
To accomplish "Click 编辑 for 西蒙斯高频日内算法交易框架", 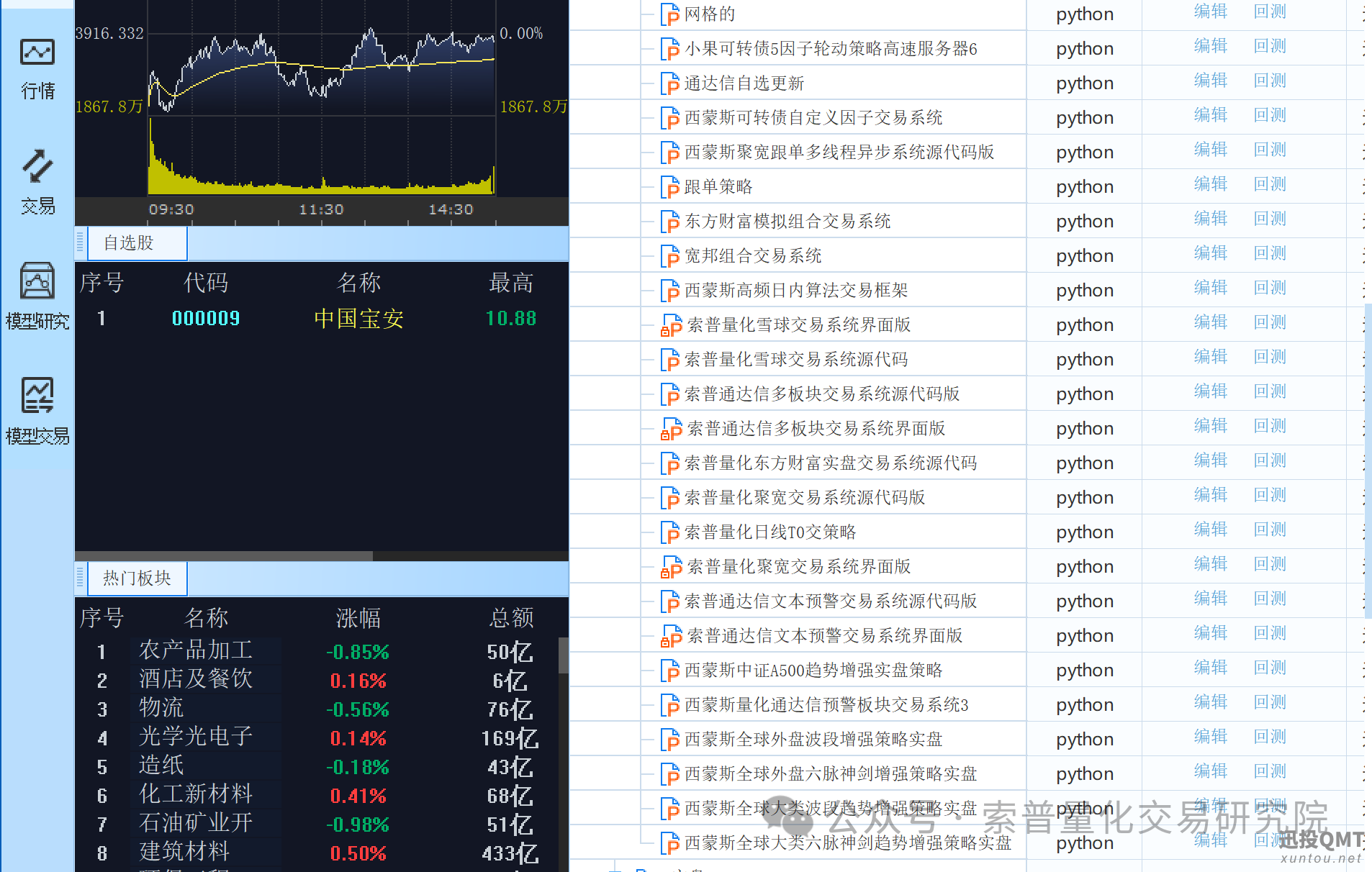I will [x=1210, y=288].
